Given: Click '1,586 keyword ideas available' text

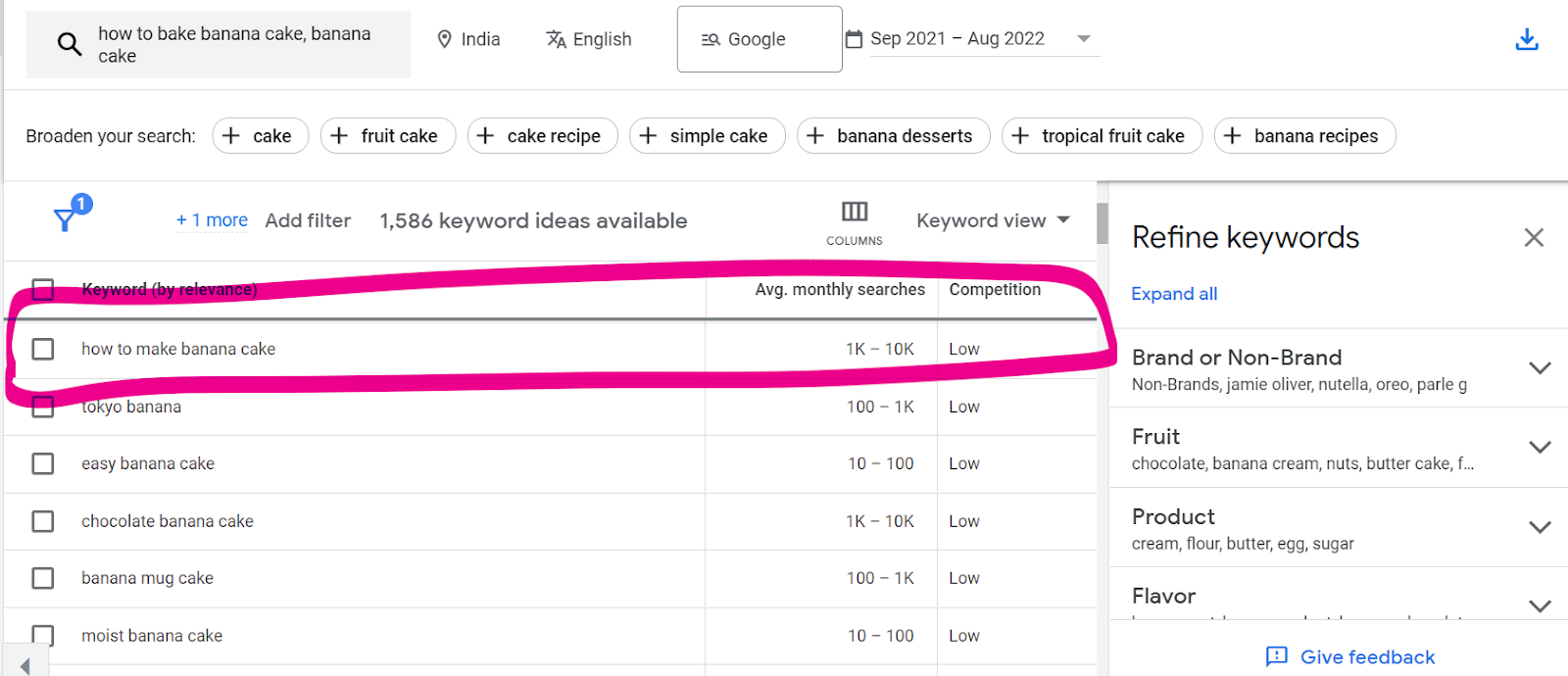Looking at the screenshot, I should [x=533, y=220].
